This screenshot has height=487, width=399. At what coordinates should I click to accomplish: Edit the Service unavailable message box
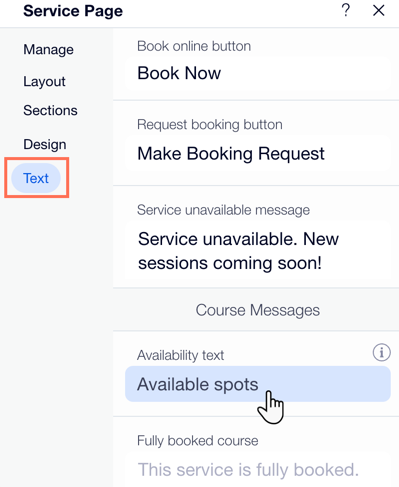[x=258, y=251]
